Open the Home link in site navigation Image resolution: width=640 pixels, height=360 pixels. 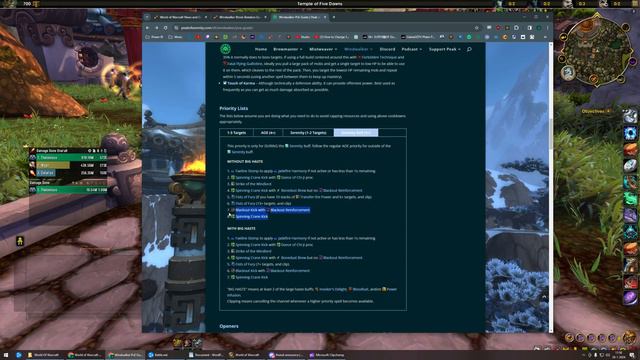coord(260,49)
